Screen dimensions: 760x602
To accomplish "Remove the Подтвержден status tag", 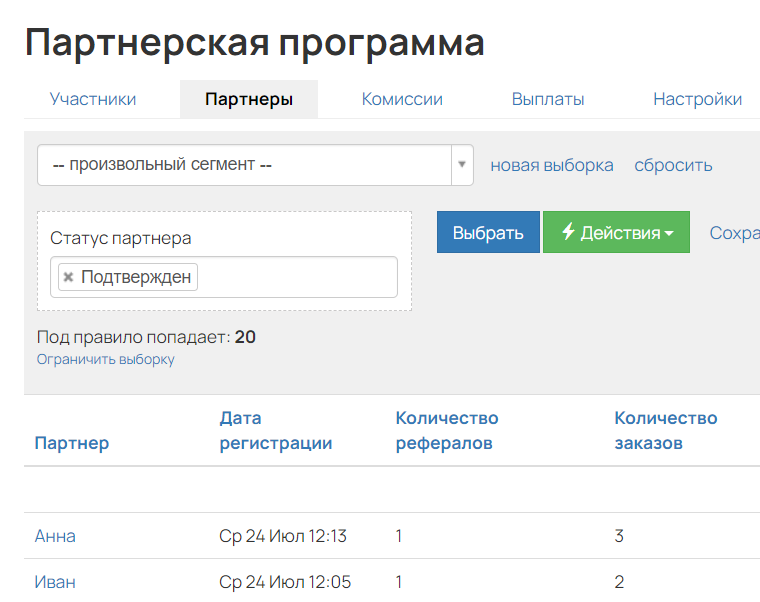I will click(x=68, y=277).
